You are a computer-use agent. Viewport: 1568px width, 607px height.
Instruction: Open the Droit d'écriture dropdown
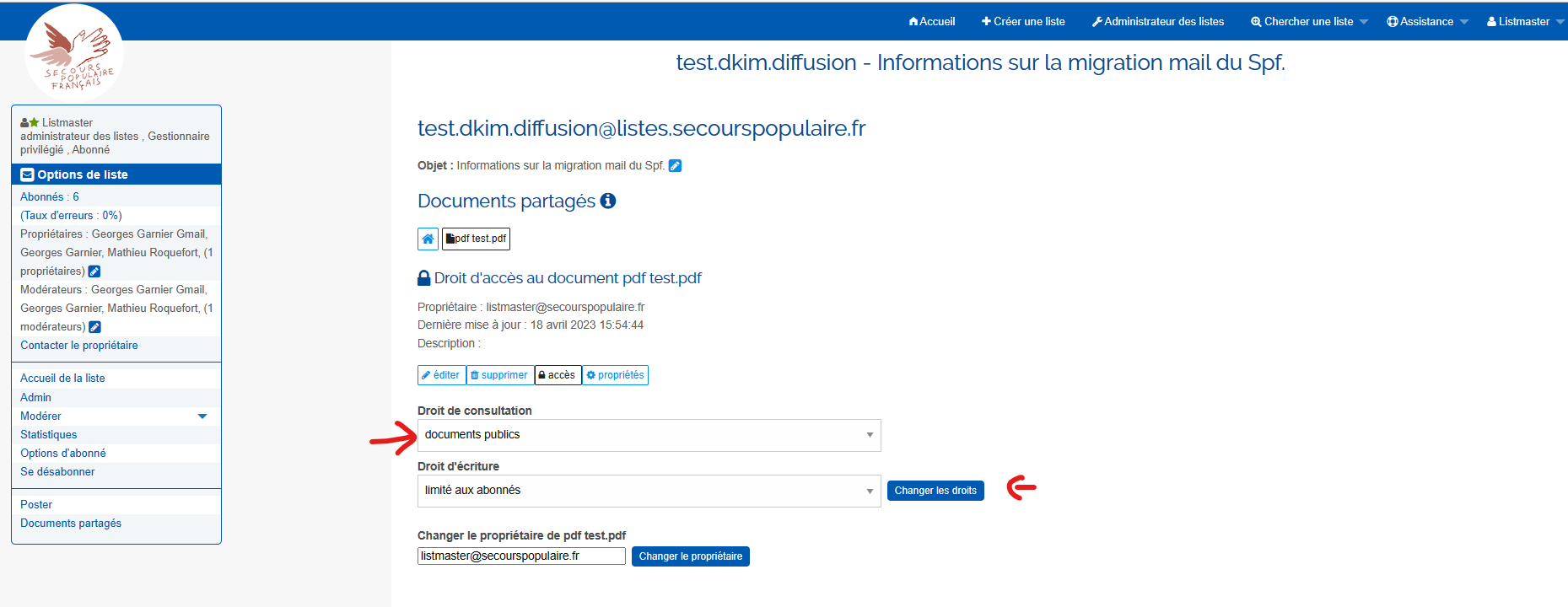[x=649, y=491]
